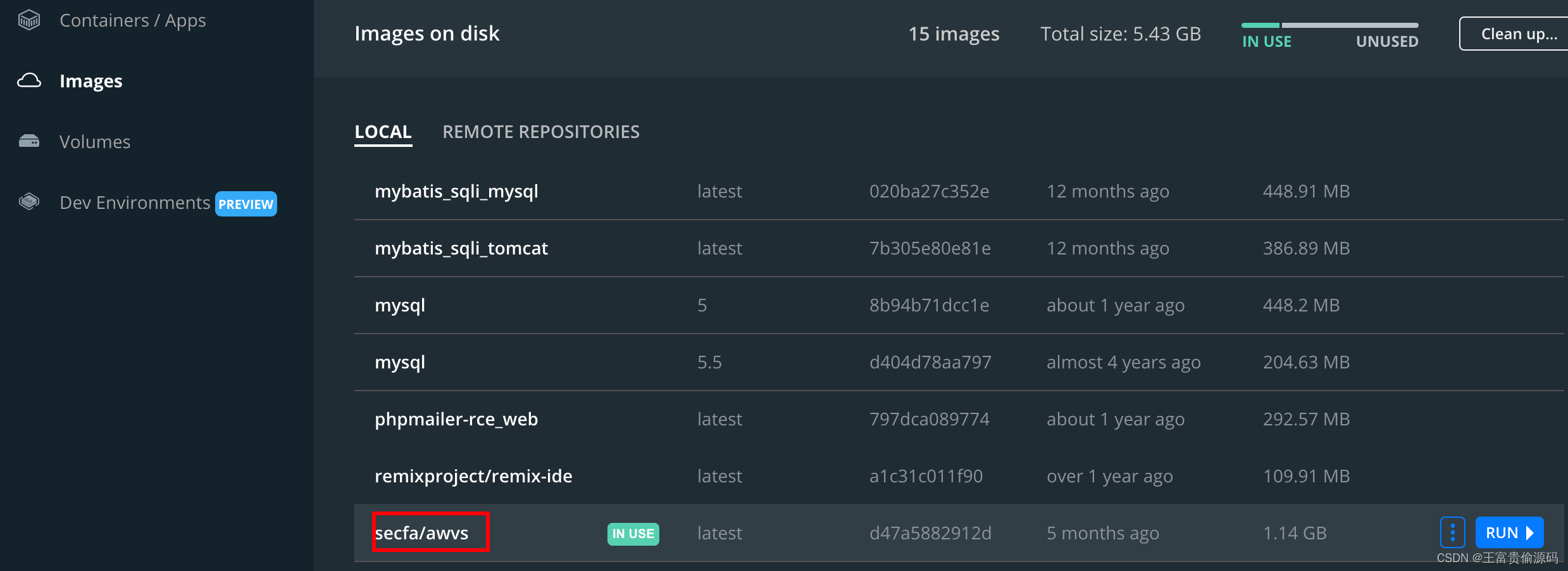The width and height of the screenshot is (1568, 571).
Task: Click the 204.63 MB size value
Action: [1306, 362]
